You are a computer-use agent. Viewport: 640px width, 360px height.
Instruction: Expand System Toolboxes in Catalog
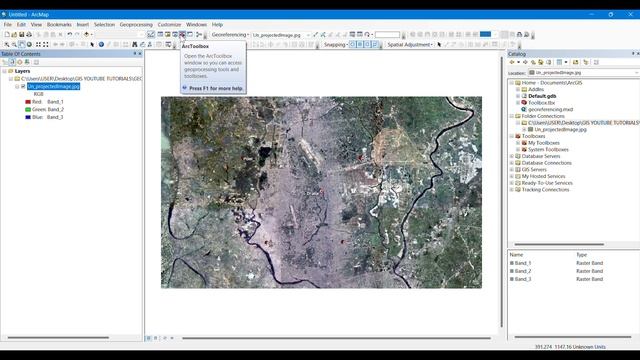[518, 149]
